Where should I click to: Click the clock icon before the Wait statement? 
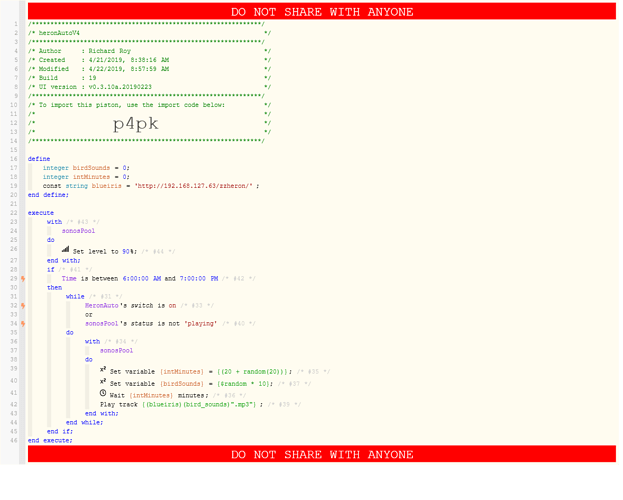103,393
